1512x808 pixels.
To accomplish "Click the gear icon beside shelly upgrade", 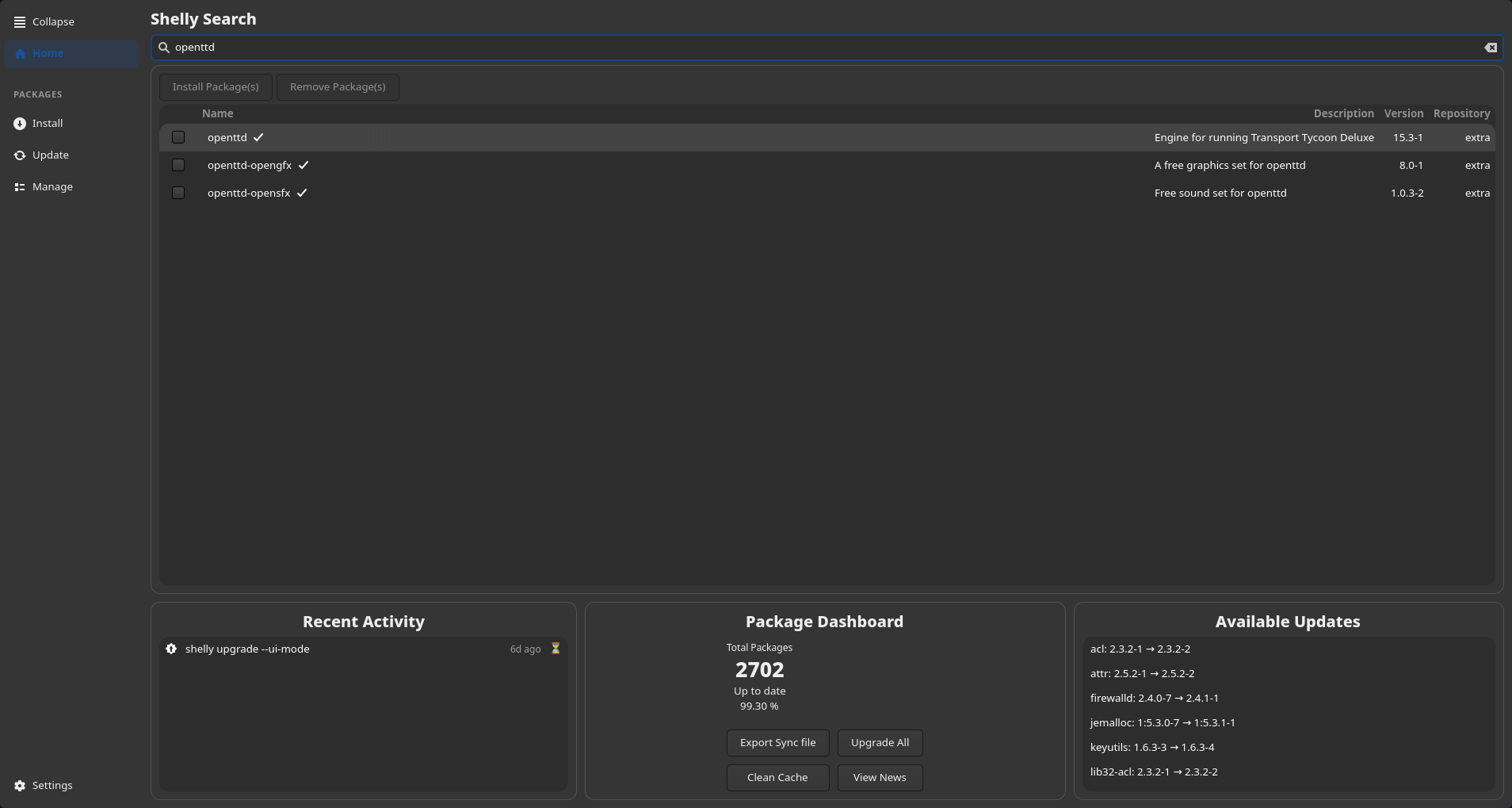I will coord(171,649).
